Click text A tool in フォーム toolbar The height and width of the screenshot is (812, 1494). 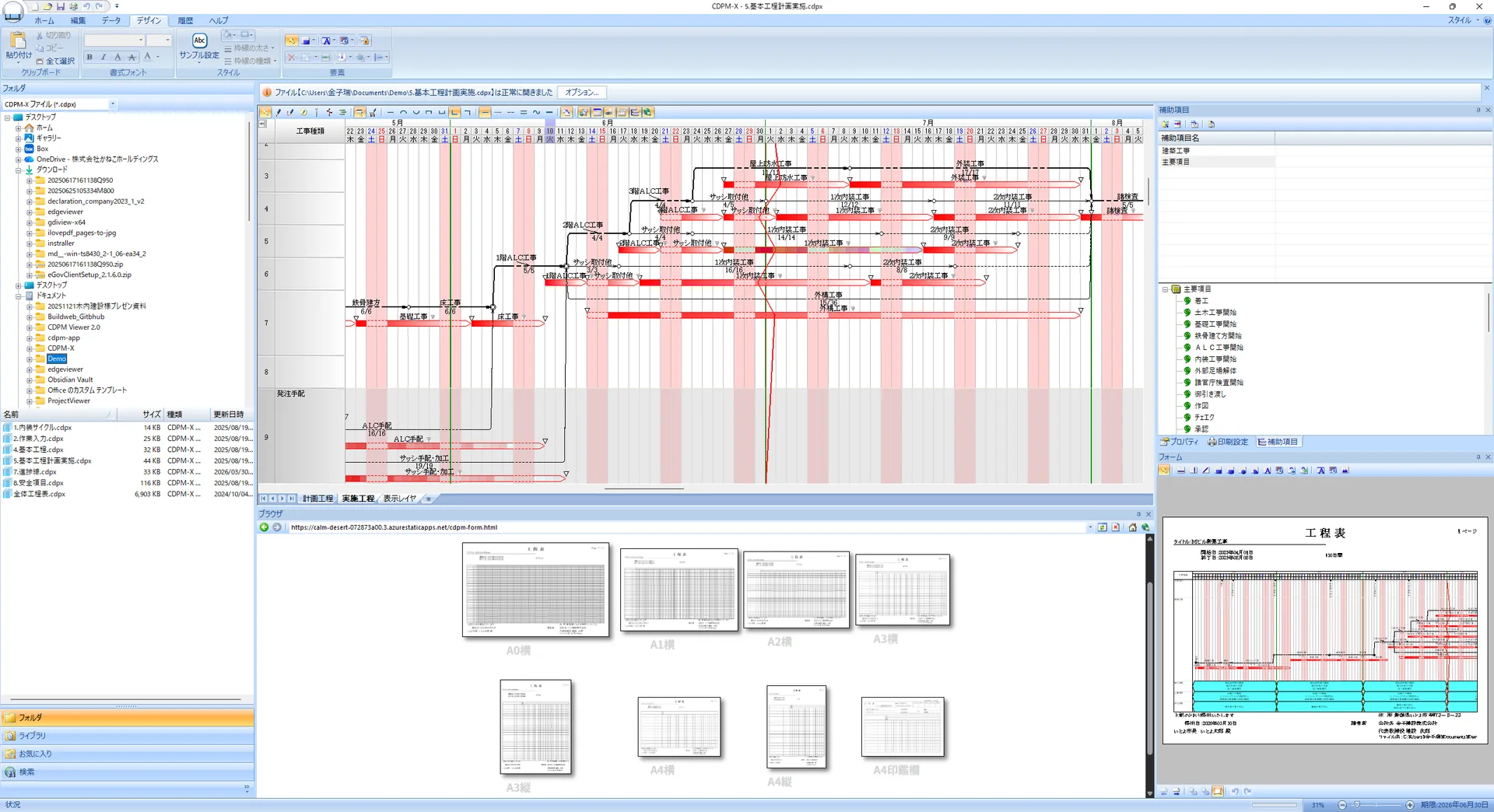tap(1268, 471)
